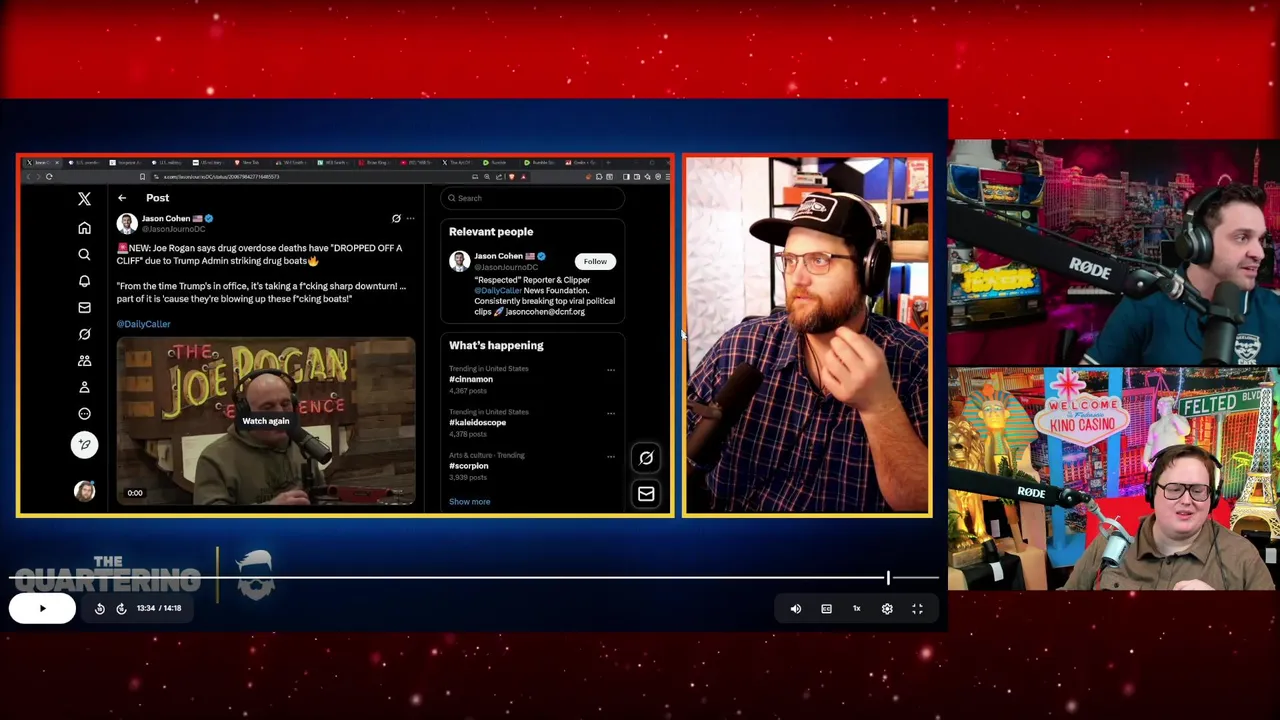Viewport: 1280px width, 720px height.
Task: Open the #kaleidoscope trending topic
Action: pos(477,422)
